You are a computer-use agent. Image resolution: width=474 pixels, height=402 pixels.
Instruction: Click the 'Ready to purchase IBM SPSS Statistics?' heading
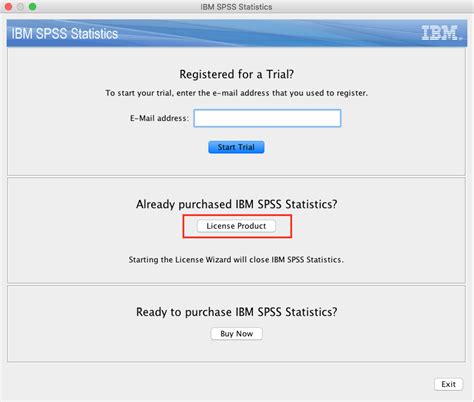click(237, 312)
